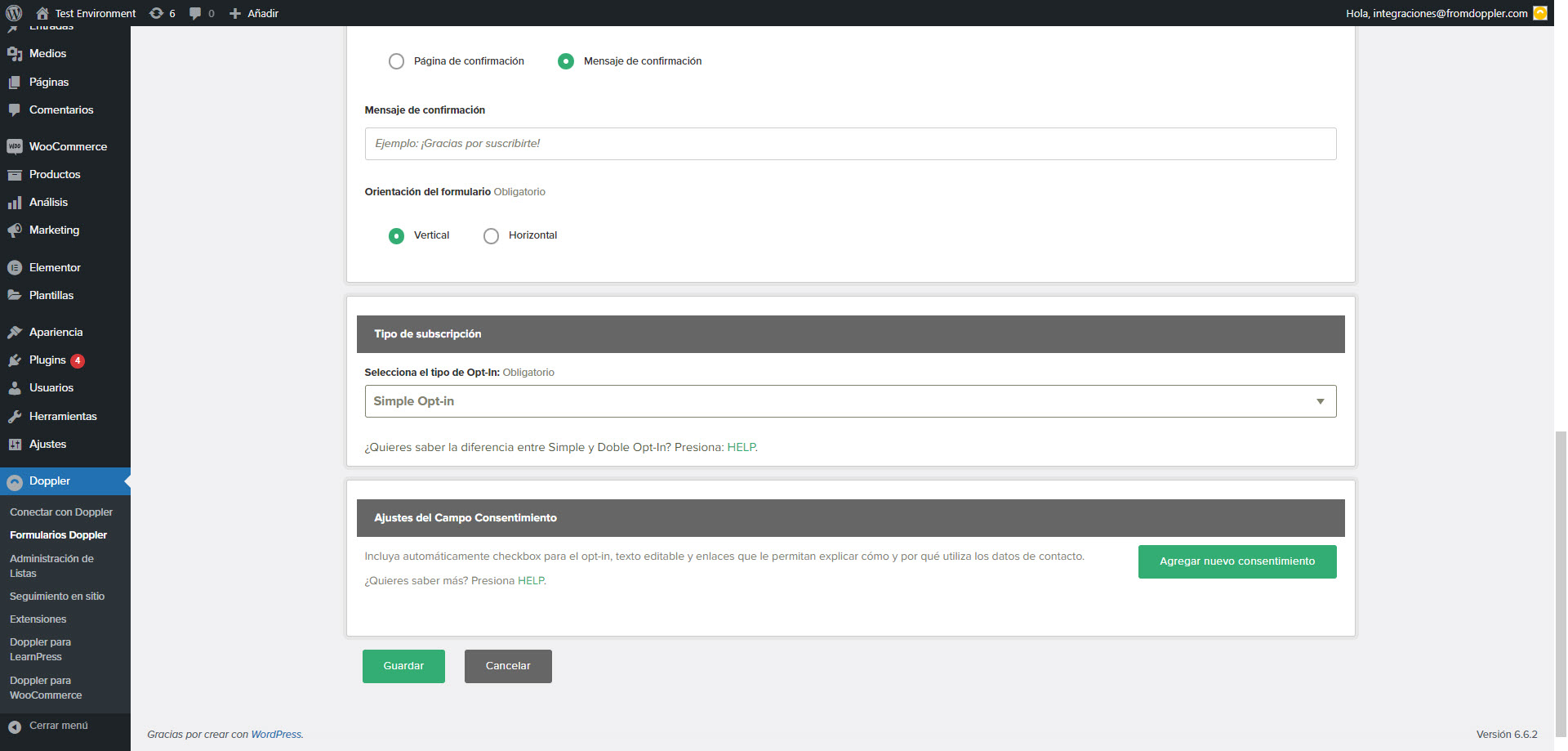Click the Plugins update badge 4

point(78,360)
